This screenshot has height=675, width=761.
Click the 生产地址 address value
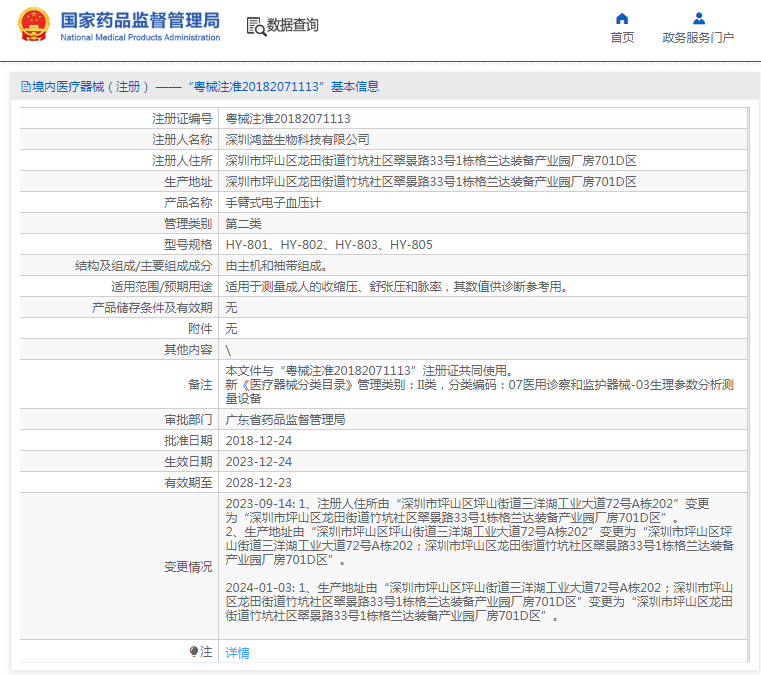click(431, 181)
